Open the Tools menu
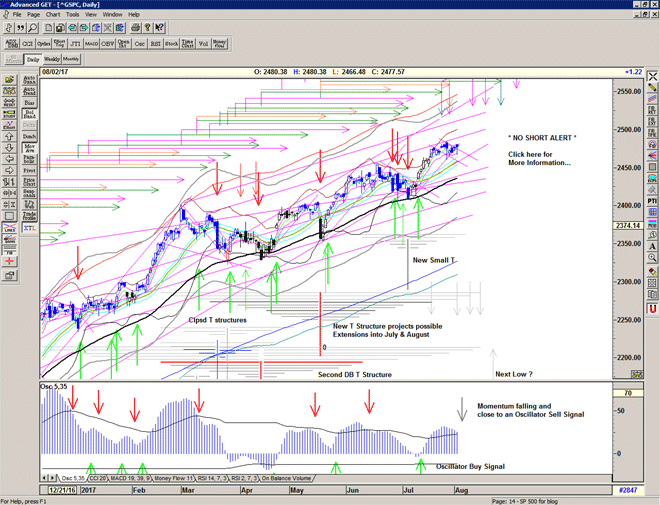The width and height of the screenshot is (660, 505). click(x=73, y=15)
